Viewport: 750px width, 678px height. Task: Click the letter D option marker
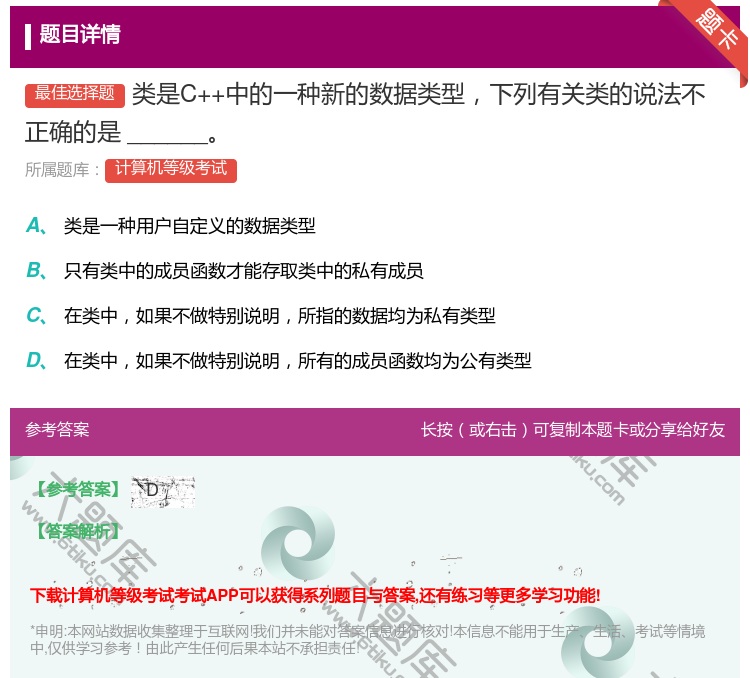pos(36,361)
